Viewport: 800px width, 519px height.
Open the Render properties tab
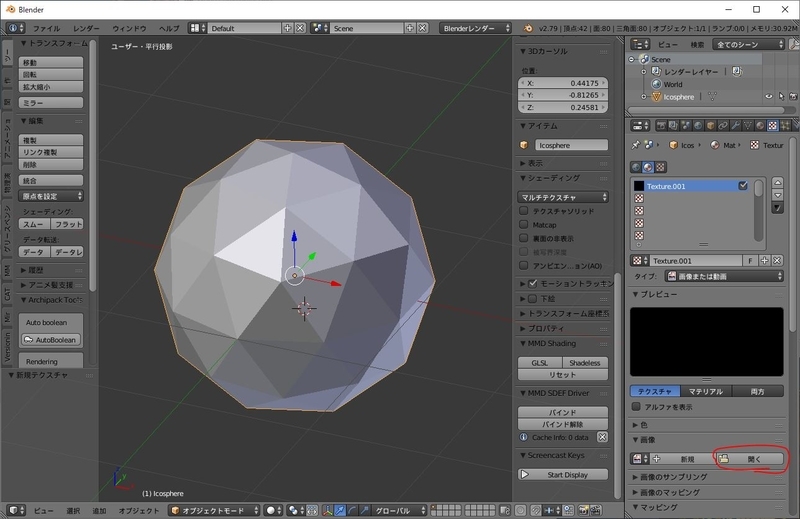pyautogui.click(x=661, y=126)
